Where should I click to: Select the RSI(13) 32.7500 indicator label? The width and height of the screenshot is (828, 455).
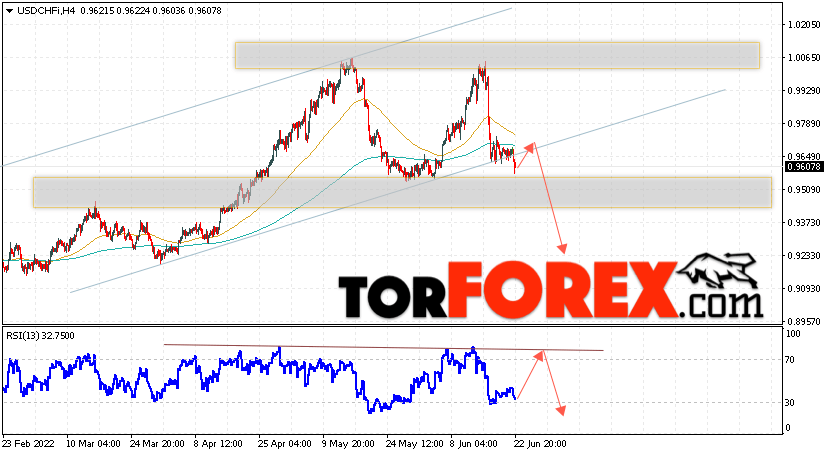point(40,336)
